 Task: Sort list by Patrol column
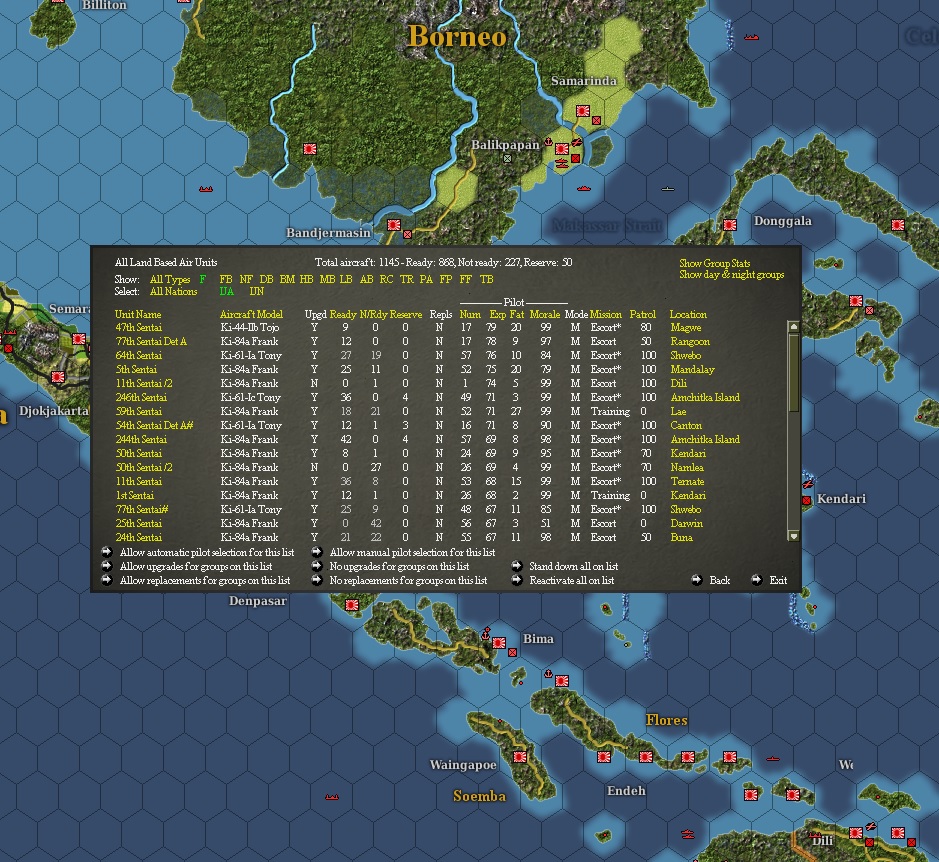643,314
